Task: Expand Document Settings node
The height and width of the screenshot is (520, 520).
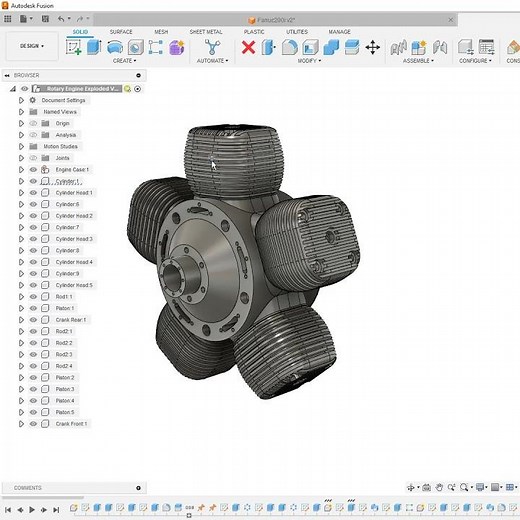Action: (x=21, y=100)
